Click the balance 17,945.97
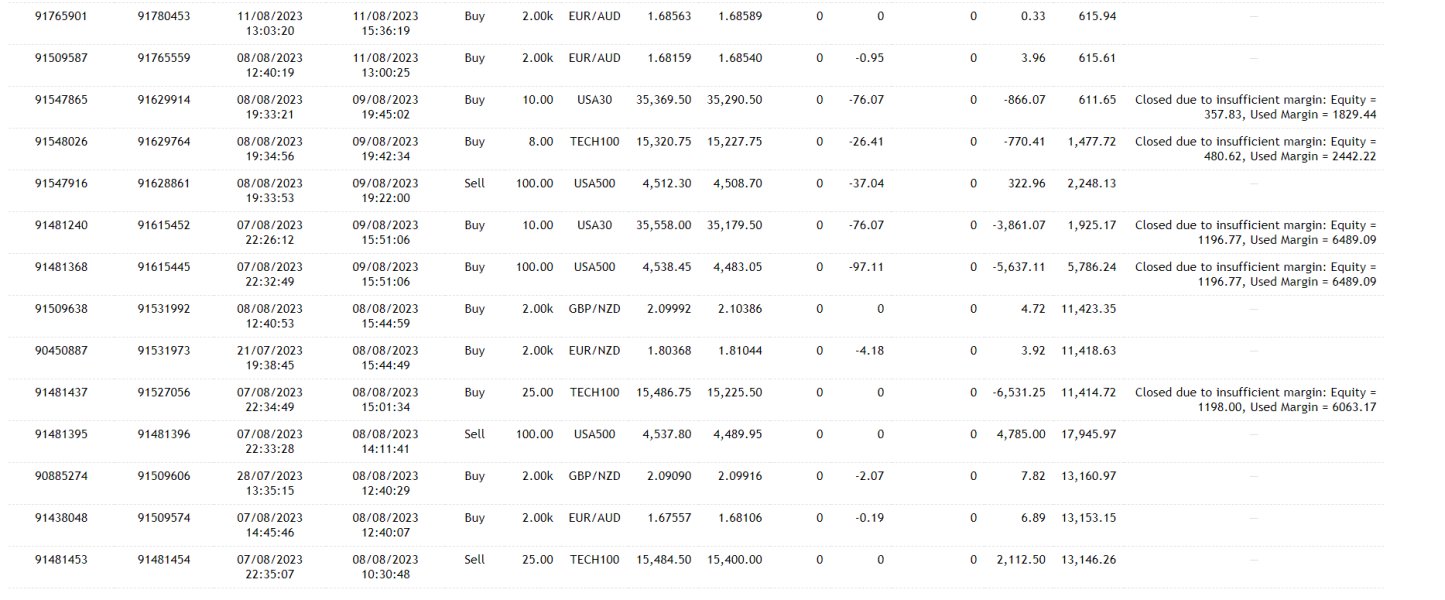This screenshot has height=600, width=1445. [1089, 435]
